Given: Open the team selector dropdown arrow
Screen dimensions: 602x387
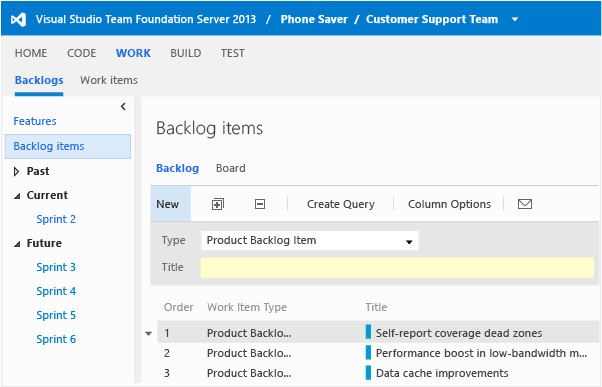Looking at the screenshot, I should 515,19.
